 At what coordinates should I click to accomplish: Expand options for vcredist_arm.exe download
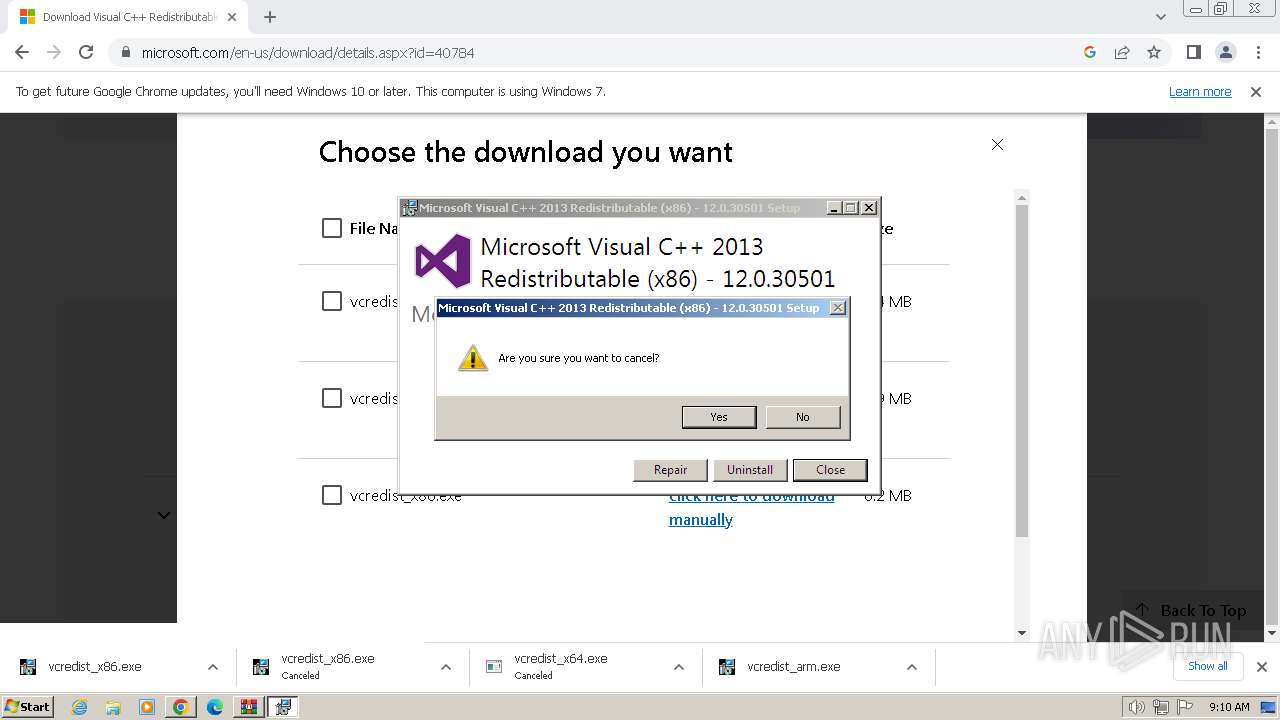pyautogui.click(x=912, y=667)
